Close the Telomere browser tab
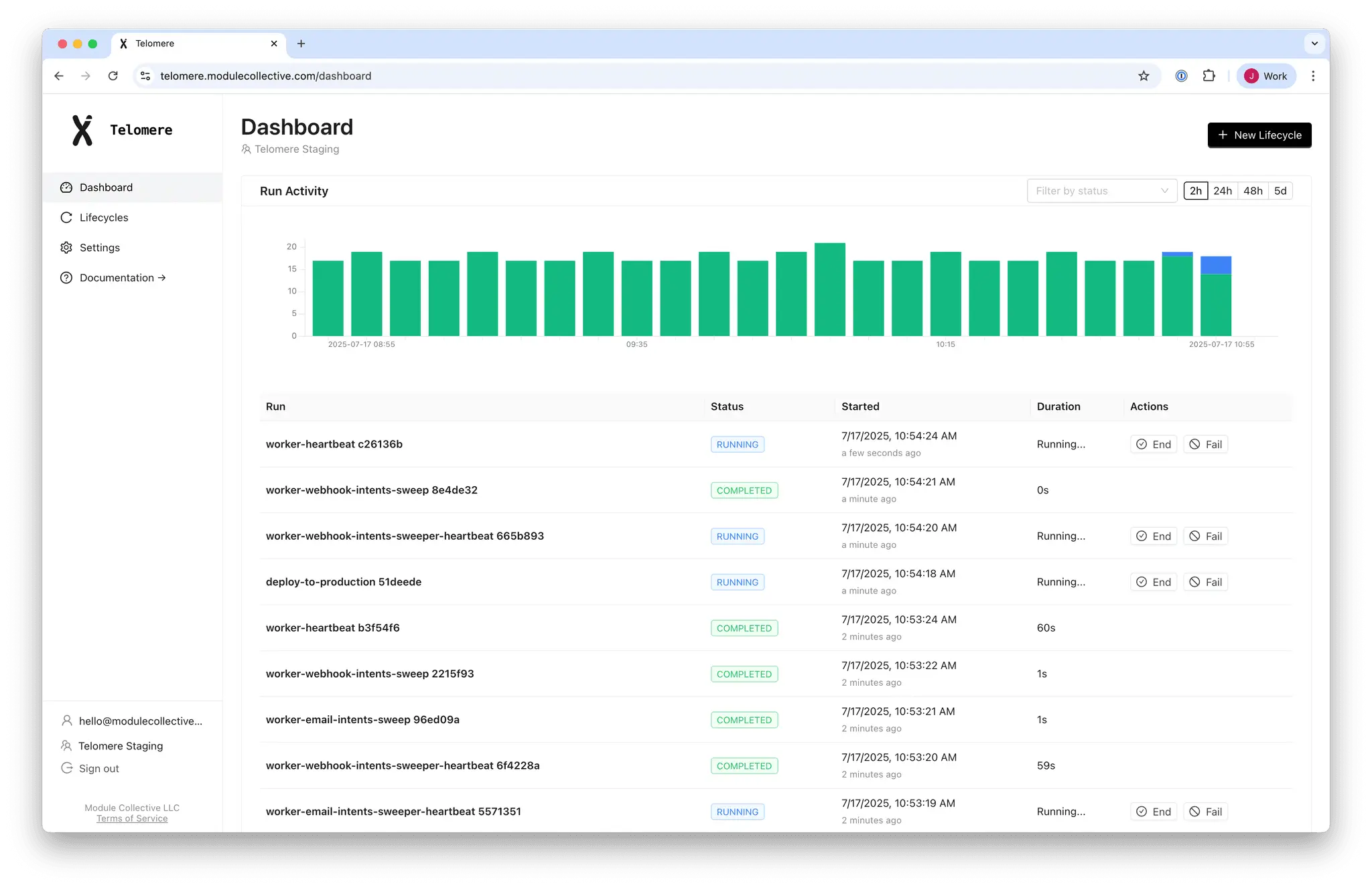Image resolution: width=1372 pixels, height=888 pixels. point(274,44)
